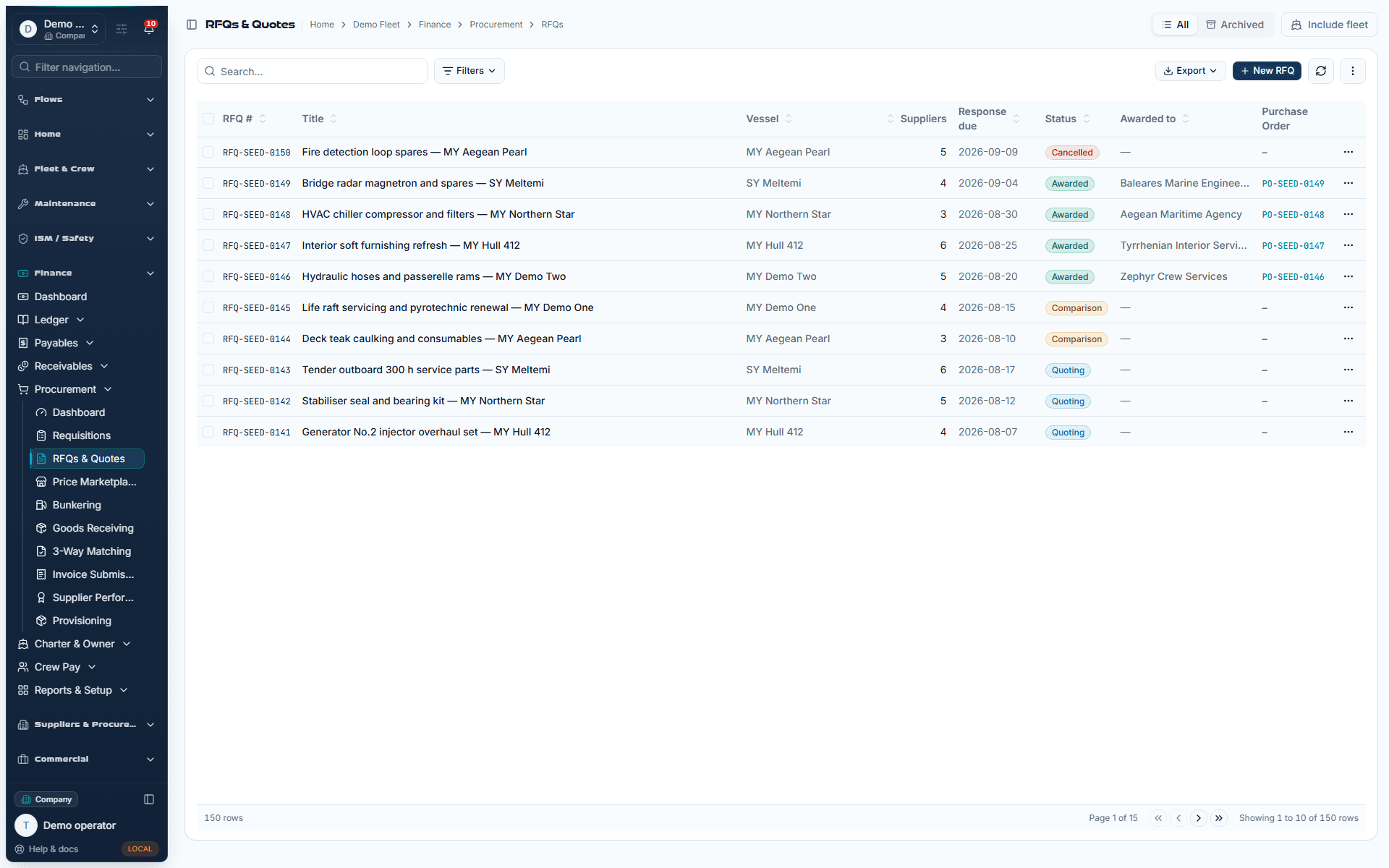Go to the next page
Image resolution: width=1389 pixels, height=868 pixels.
(x=1199, y=818)
